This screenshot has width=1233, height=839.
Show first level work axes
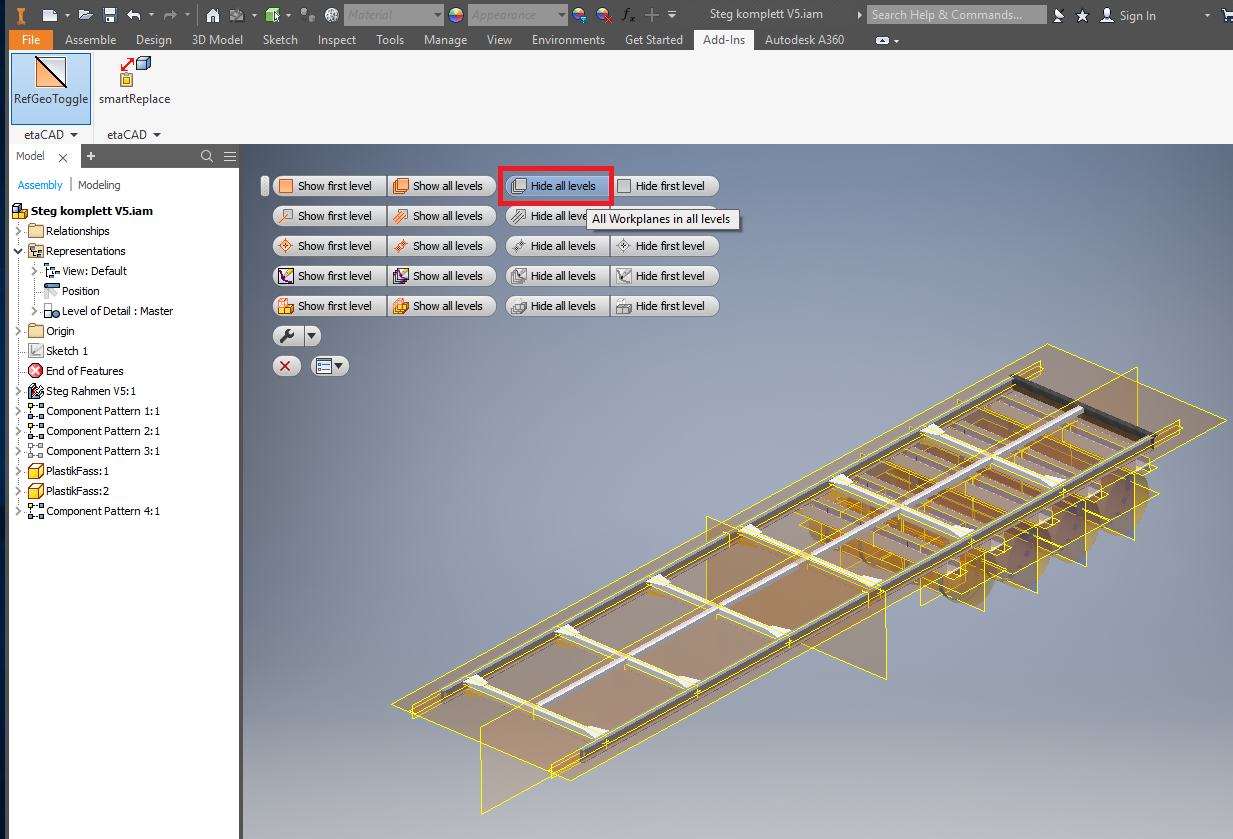click(330, 216)
